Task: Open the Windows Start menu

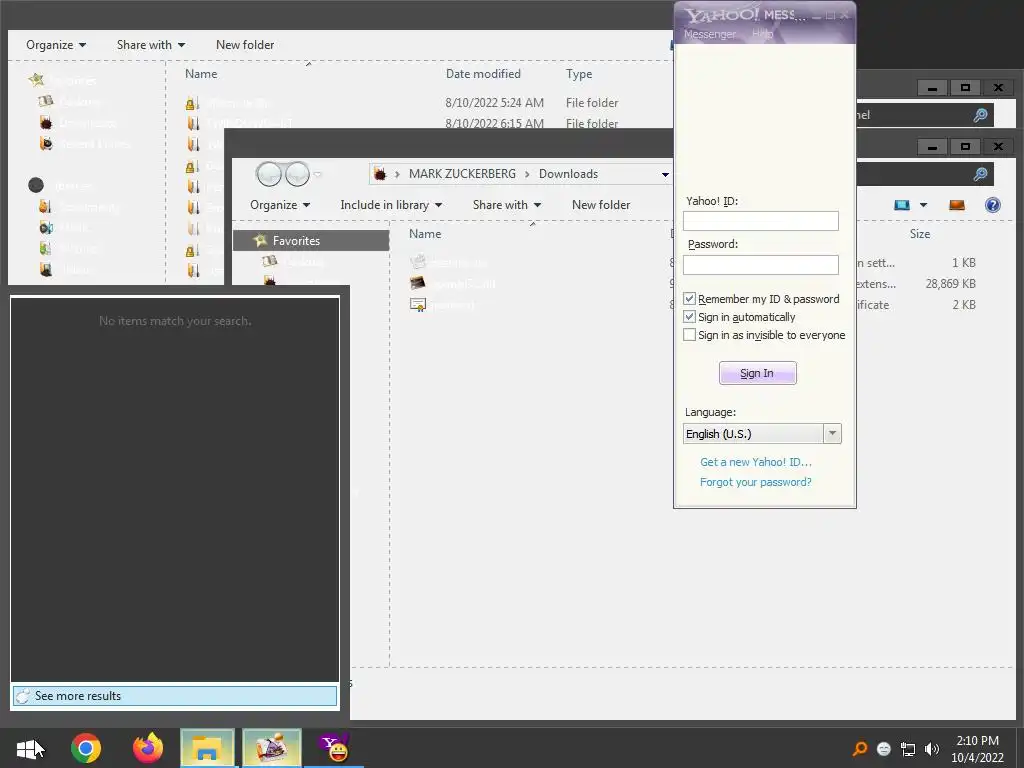Action: tap(30, 748)
